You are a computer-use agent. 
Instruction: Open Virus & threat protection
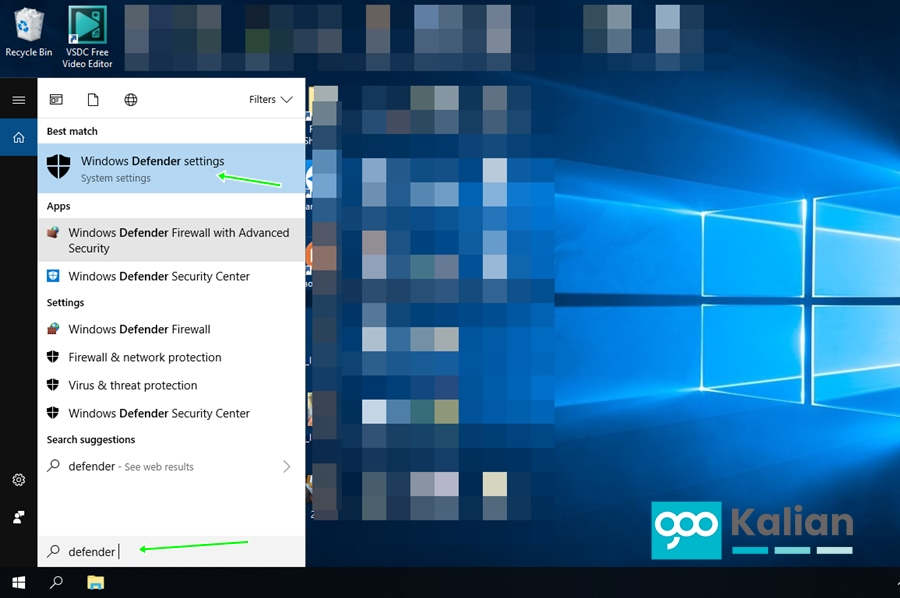click(171, 385)
